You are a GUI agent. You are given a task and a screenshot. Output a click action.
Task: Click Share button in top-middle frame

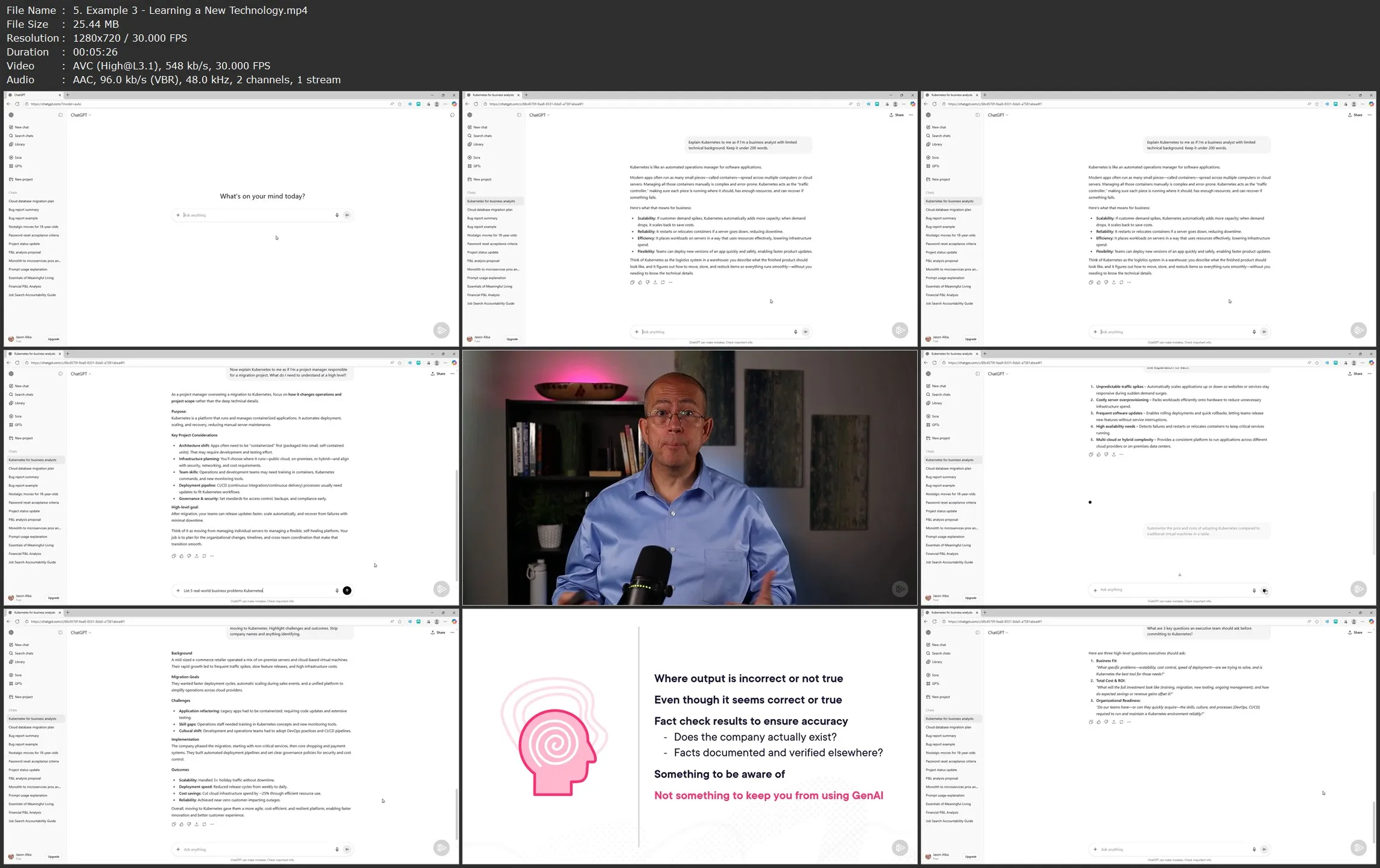tap(897, 115)
